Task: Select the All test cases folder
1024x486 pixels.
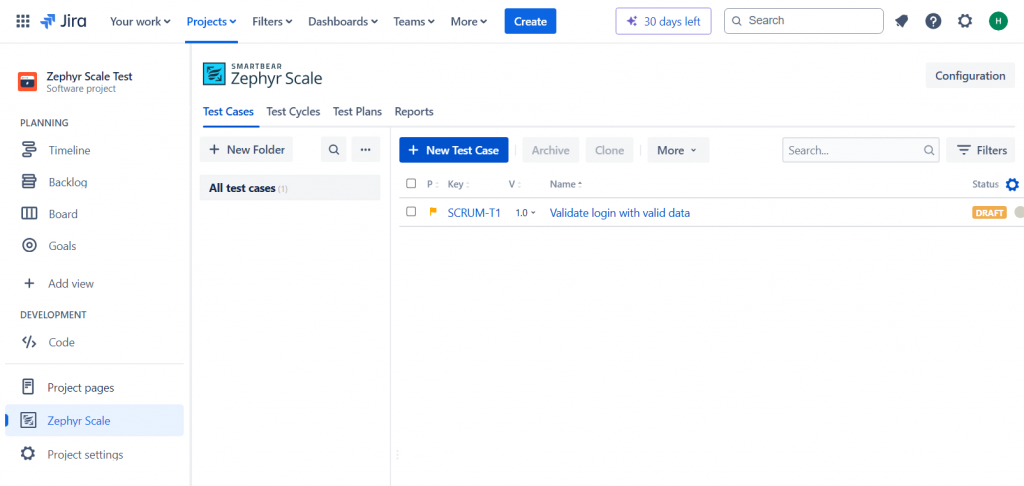Action: pyautogui.click(x=290, y=188)
